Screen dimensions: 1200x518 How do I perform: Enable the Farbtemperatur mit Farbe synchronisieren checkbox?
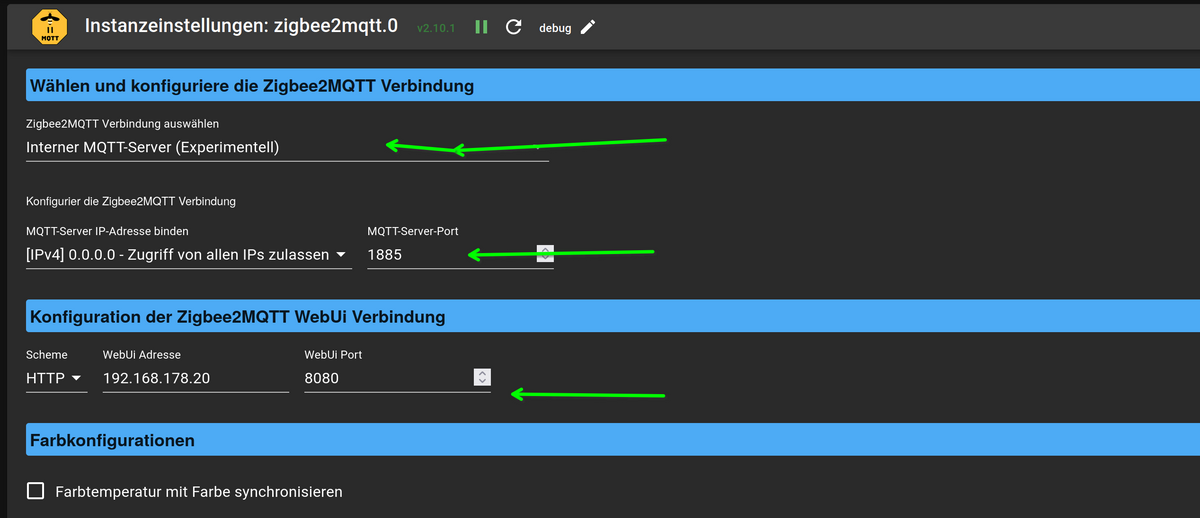(x=36, y=491)
